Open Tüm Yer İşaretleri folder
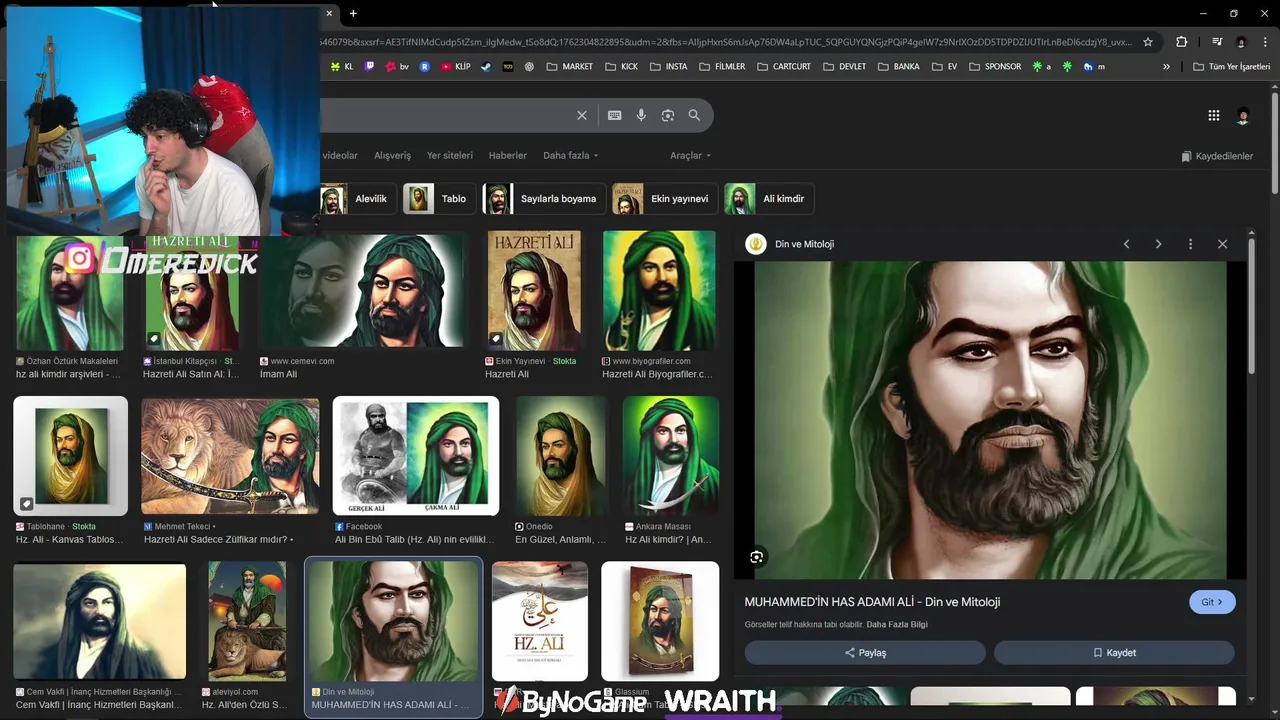Viewport: 1280px width, 720px height. 1231,67
